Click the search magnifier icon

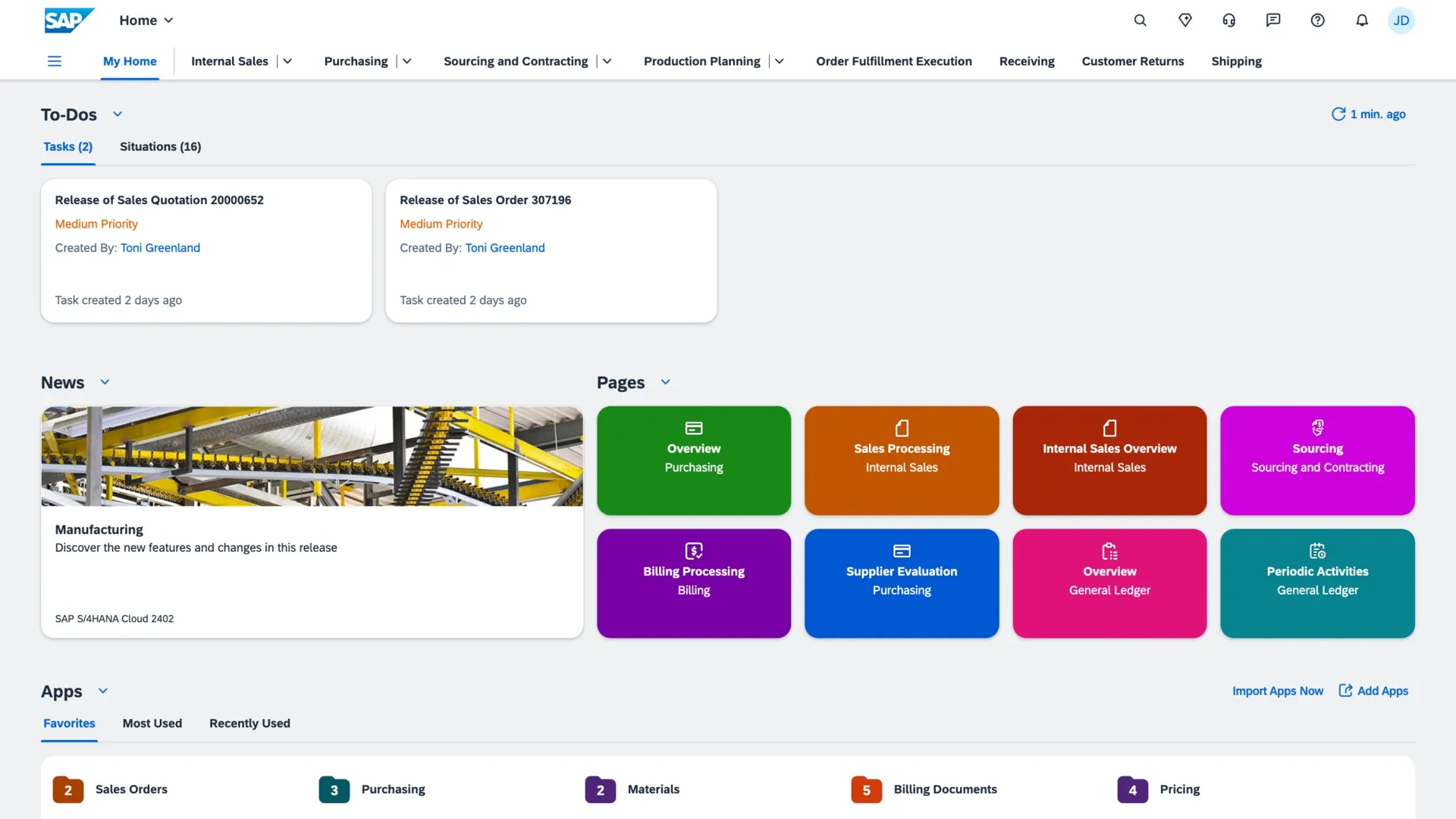[1140, 20]
